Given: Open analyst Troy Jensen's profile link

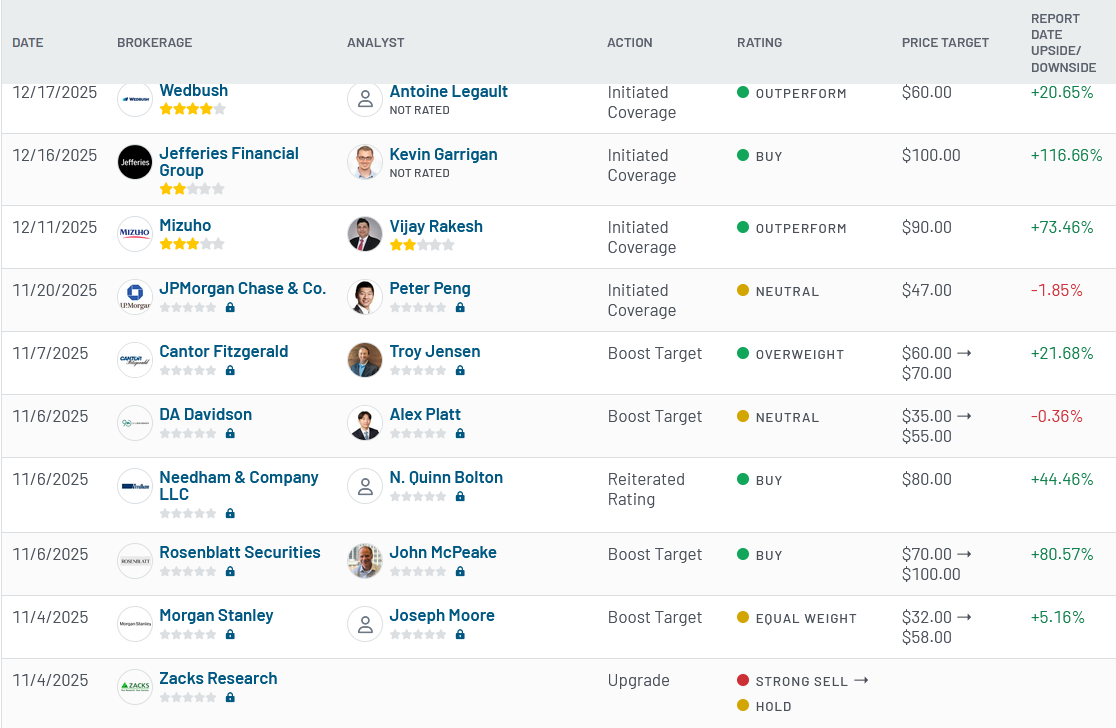Looking at the screenshot, I should [435, 352].
